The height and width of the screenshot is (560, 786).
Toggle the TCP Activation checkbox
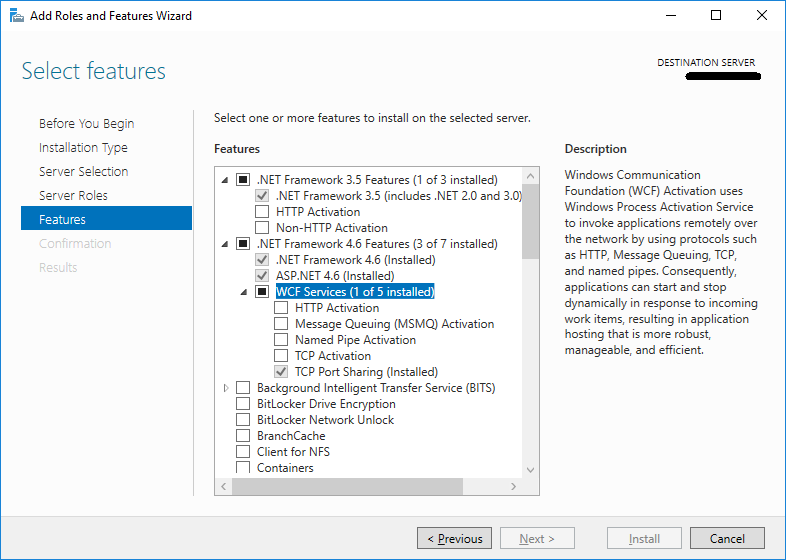[281, 356]
